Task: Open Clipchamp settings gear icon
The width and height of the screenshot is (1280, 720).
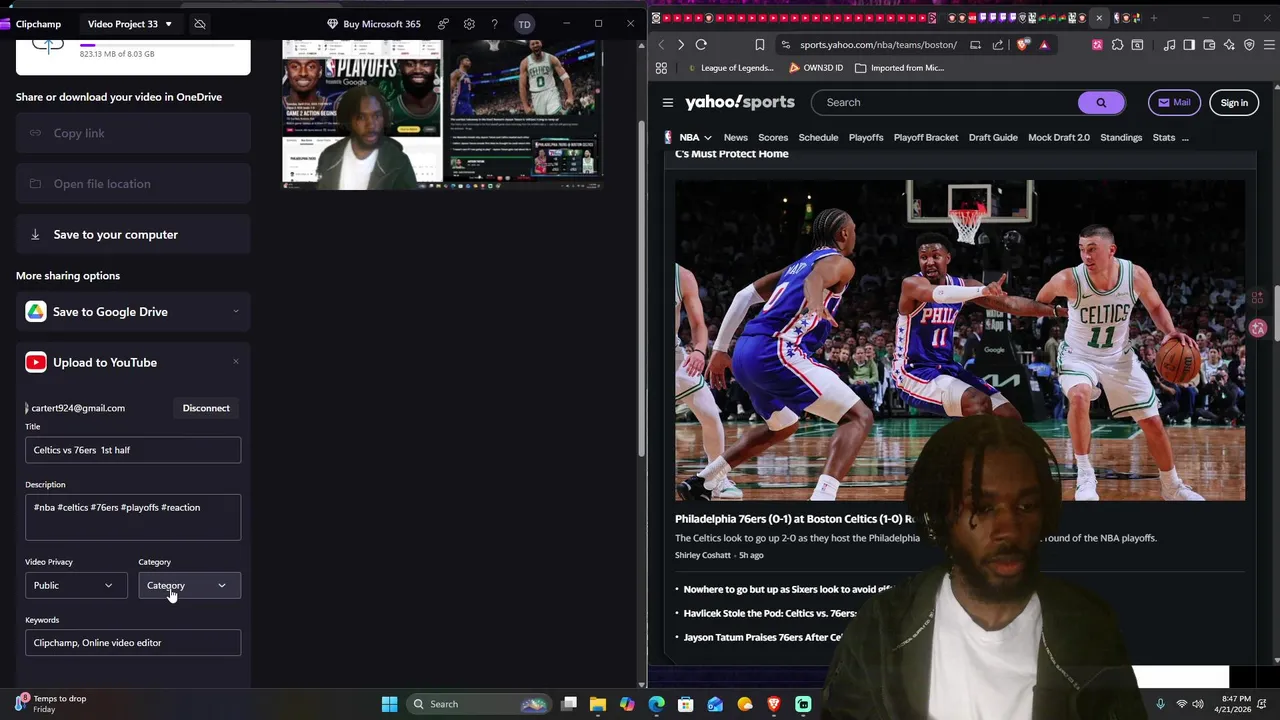Action: point(469,24)
